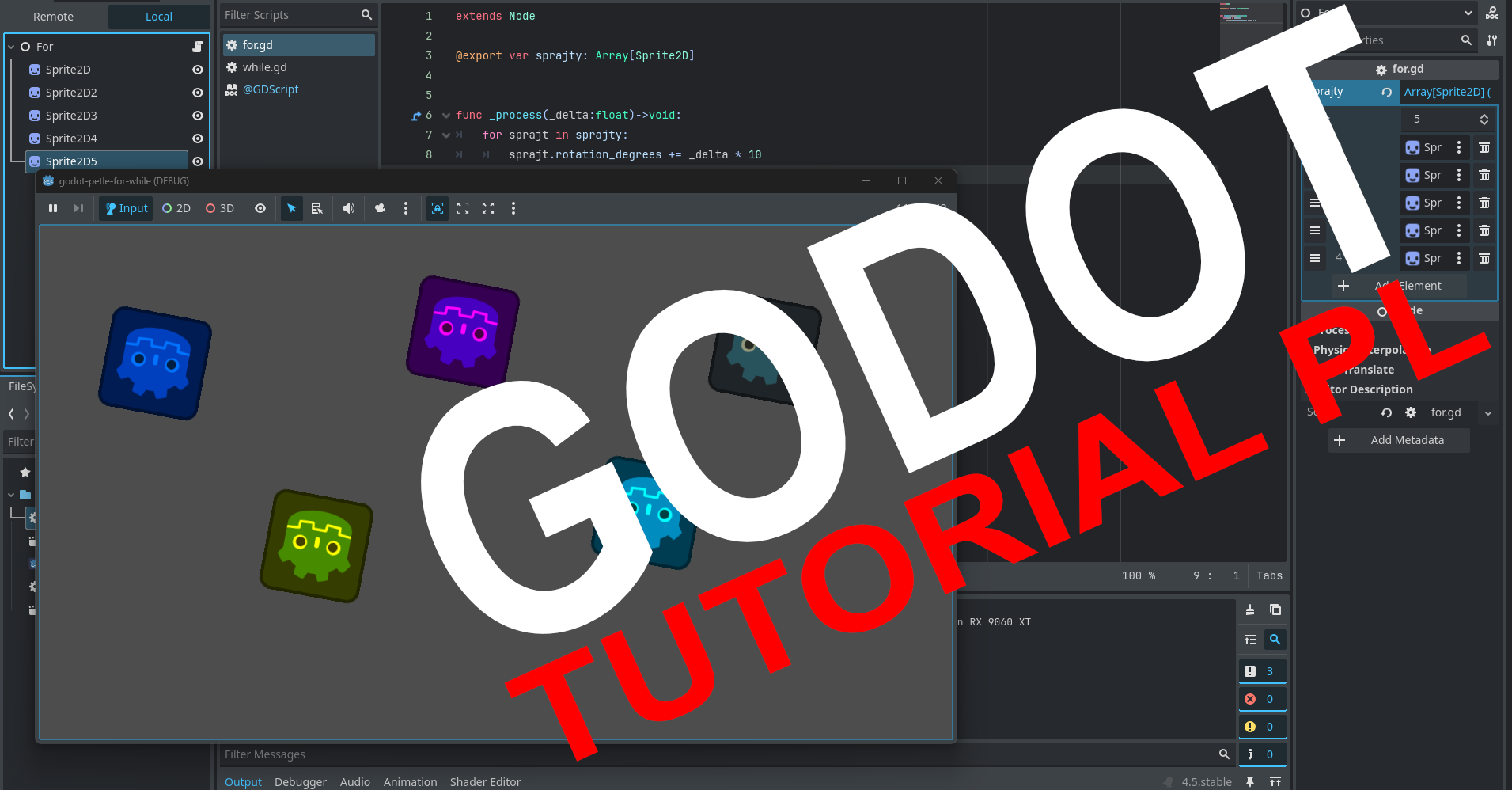
Task: Clear output with the broom icon
Action: [1250, 610]
